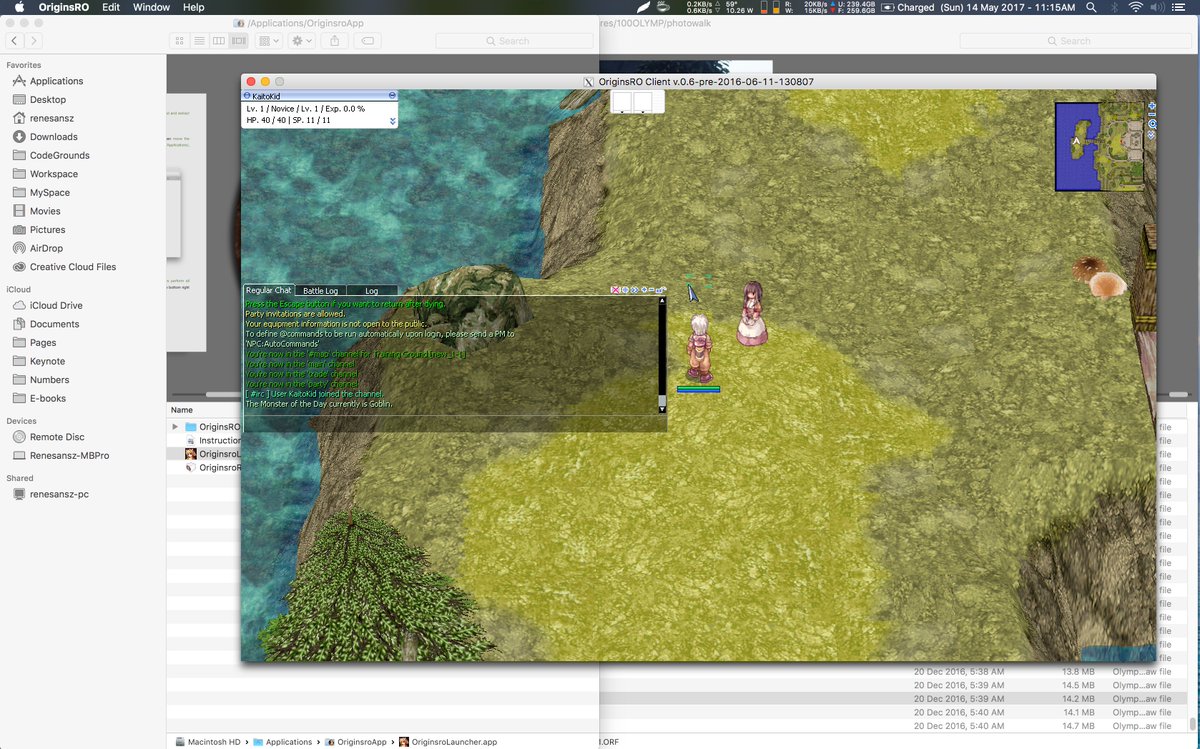Switch Finder to cover flow view
The height and width of the screenshot is (749, 1200).
tap(238, 41)
